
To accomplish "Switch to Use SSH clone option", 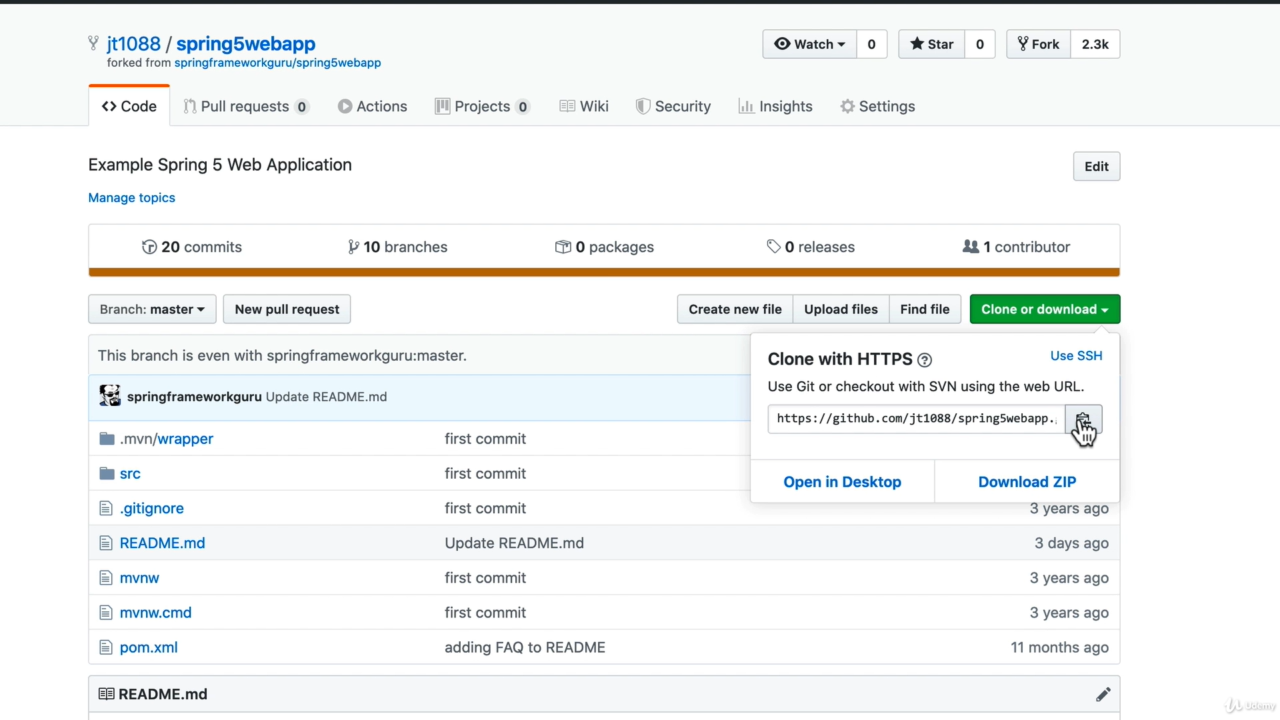I will 1076,356.
